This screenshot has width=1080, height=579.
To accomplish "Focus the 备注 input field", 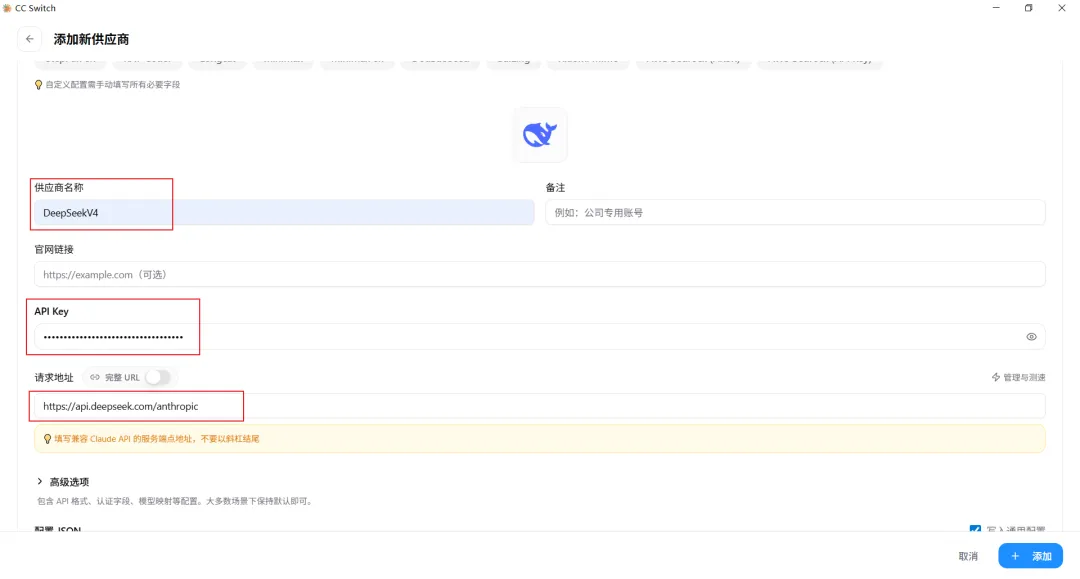I will (795, 213).
